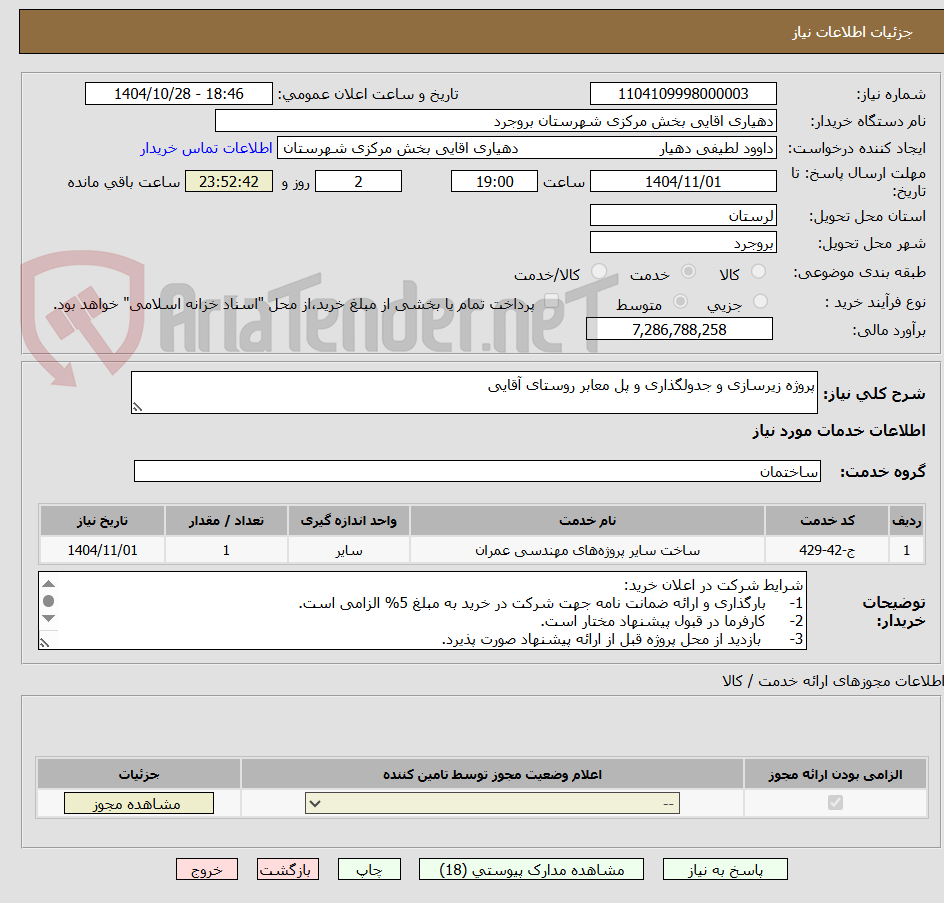The image size is (944, 903).
Task: Open مشاهده مدارک پیوستی (18) attachments
Action: pos(531,869)
